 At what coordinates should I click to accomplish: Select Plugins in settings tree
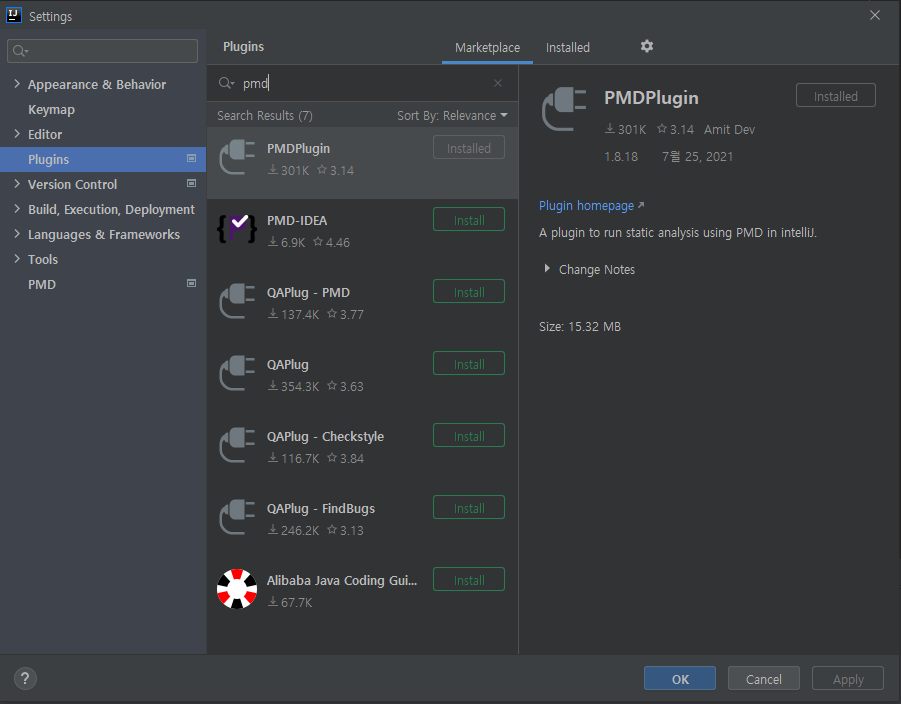click(103, 159)
